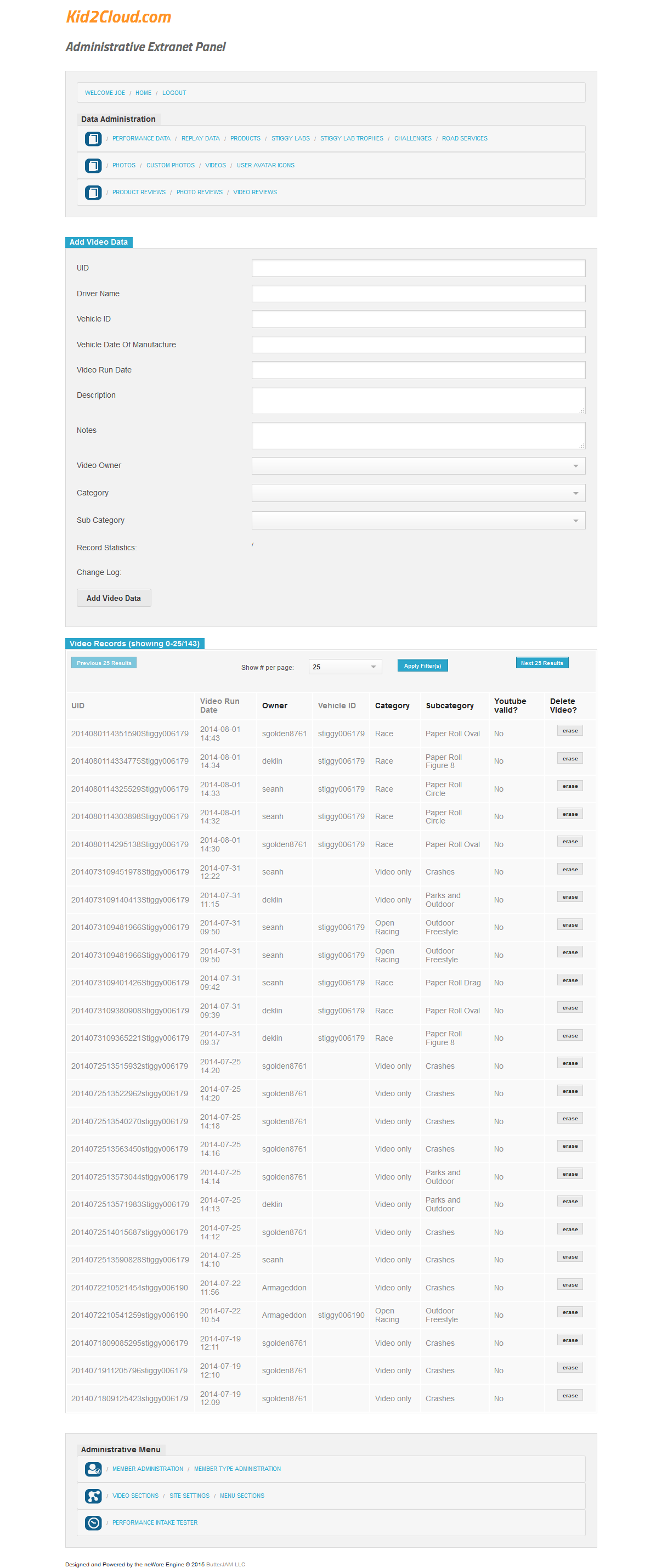Focus the Driver Name input field
Image resolution: width=662 pixels, height=1568 pixels.
click(418, 294)
